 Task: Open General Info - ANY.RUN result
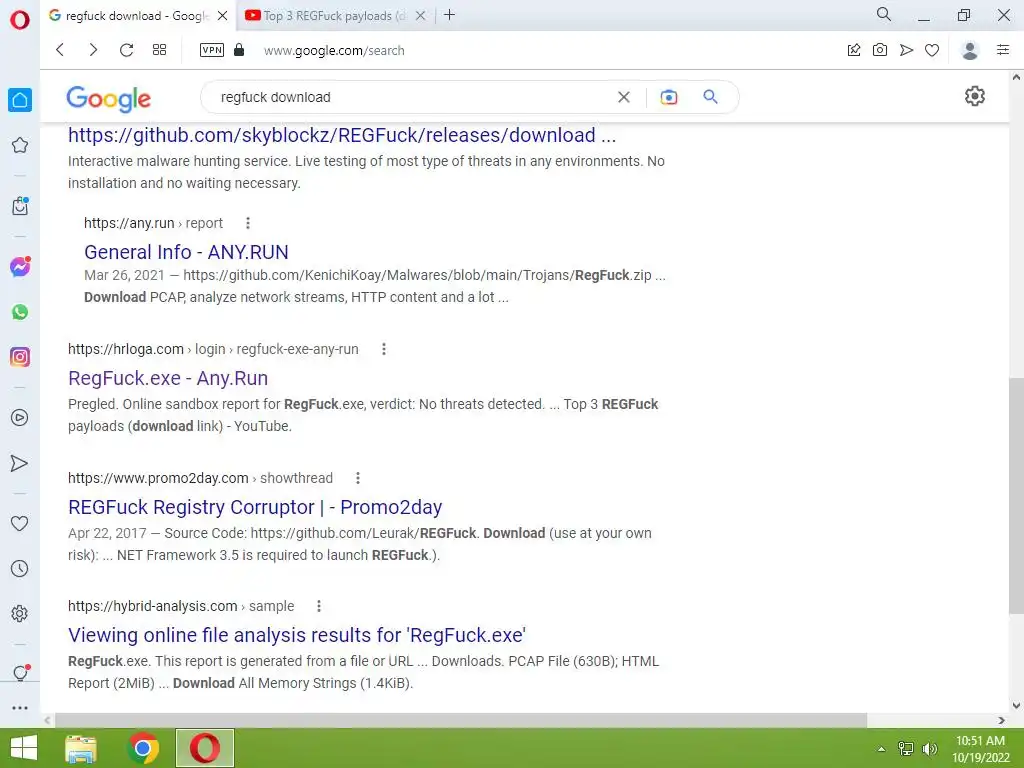pyautogui.click(x=186, y=252)
